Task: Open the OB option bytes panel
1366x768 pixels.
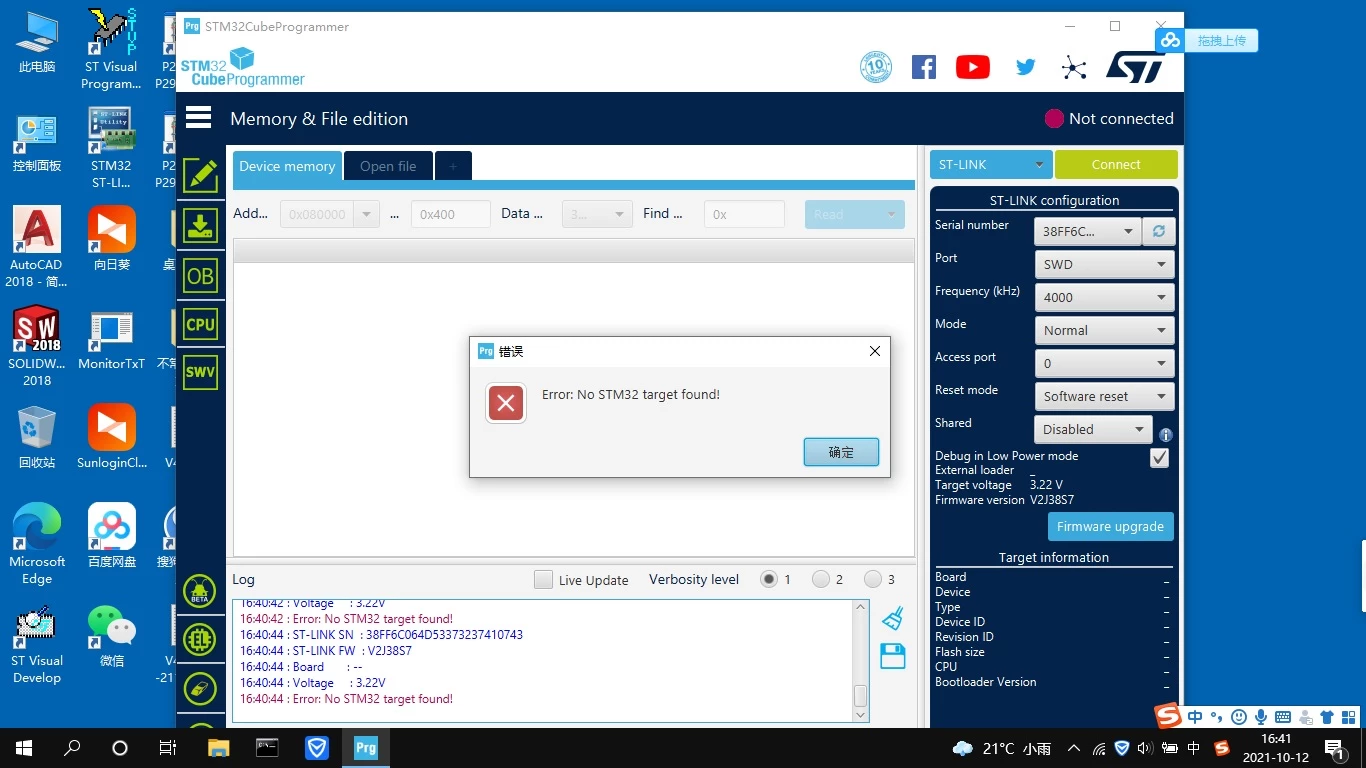Action: click(x=200, y=276)
